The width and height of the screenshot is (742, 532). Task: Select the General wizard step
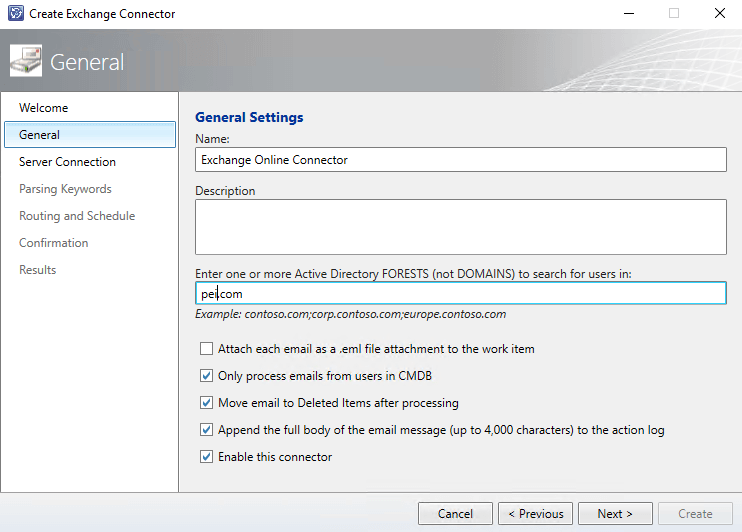(90, 135)
